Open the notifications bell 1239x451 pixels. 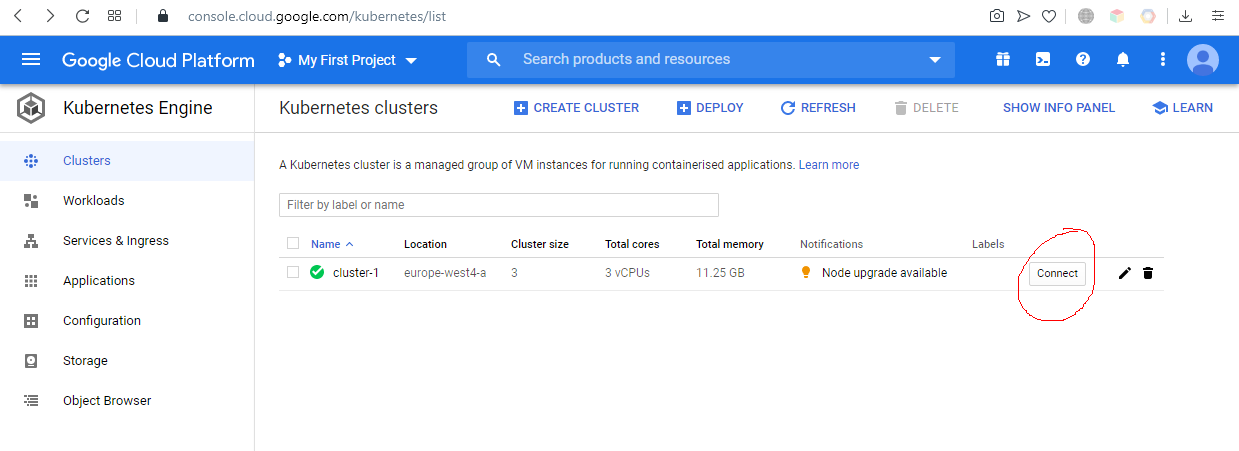point(1122,60)
